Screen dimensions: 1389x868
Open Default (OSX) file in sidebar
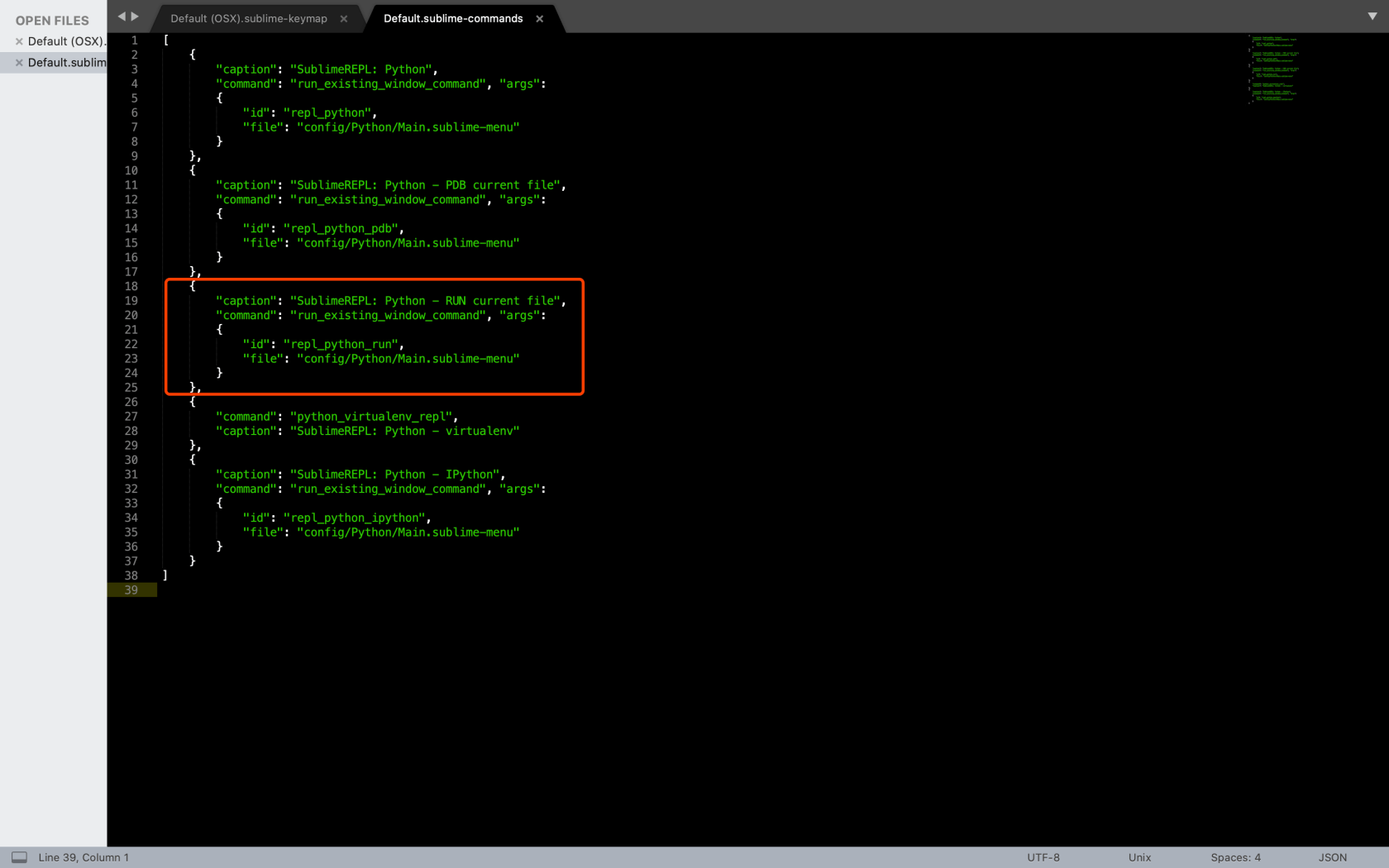(66, 41)
